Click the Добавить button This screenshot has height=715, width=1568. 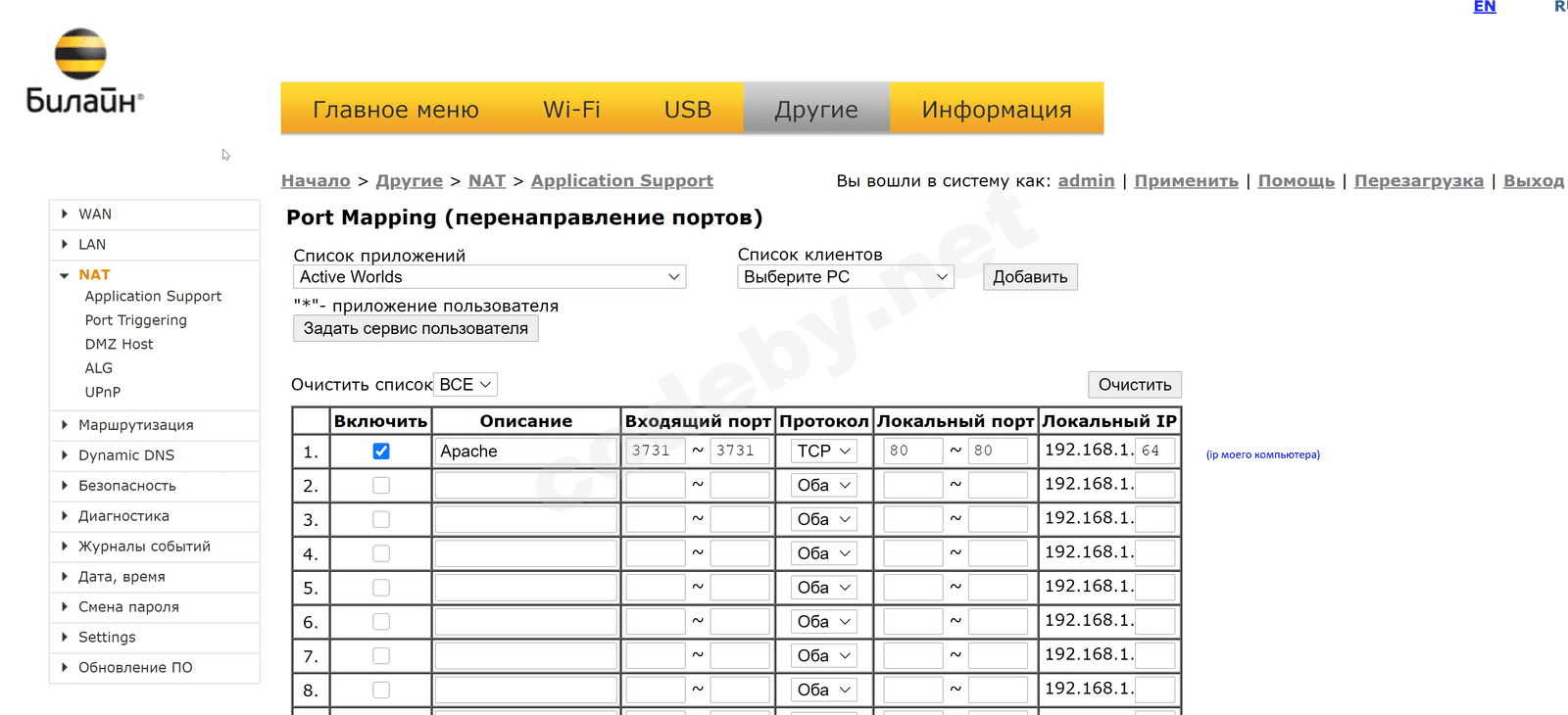tap(1030, 277)
